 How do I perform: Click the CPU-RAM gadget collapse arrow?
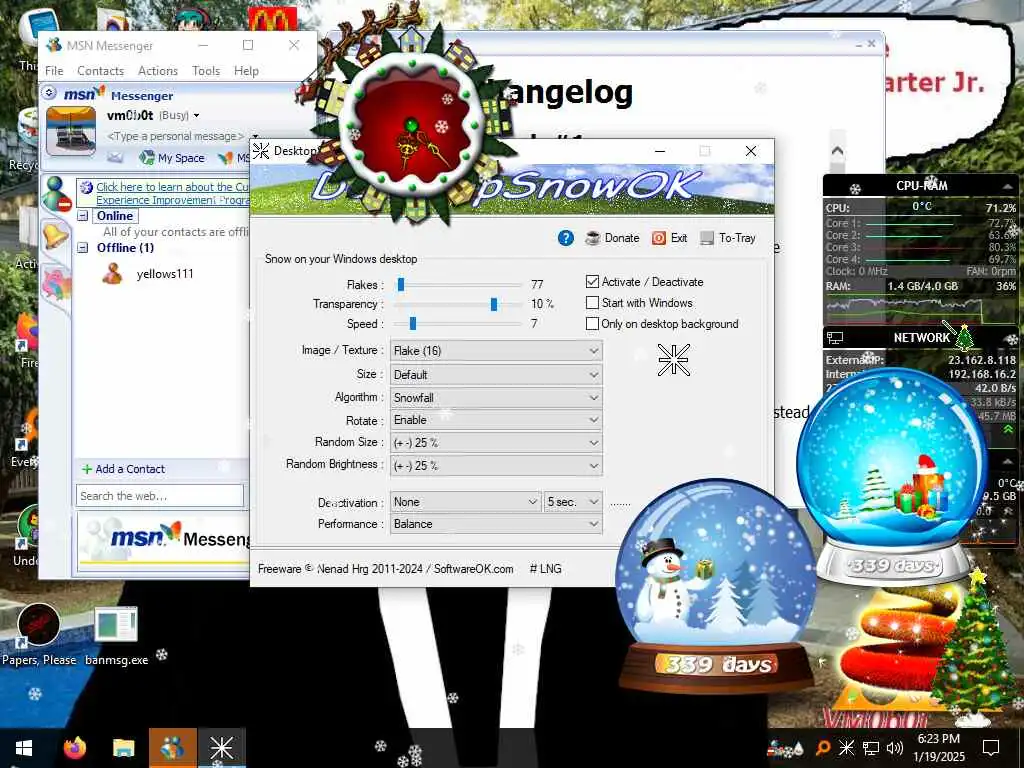[x=1006, y=187]
